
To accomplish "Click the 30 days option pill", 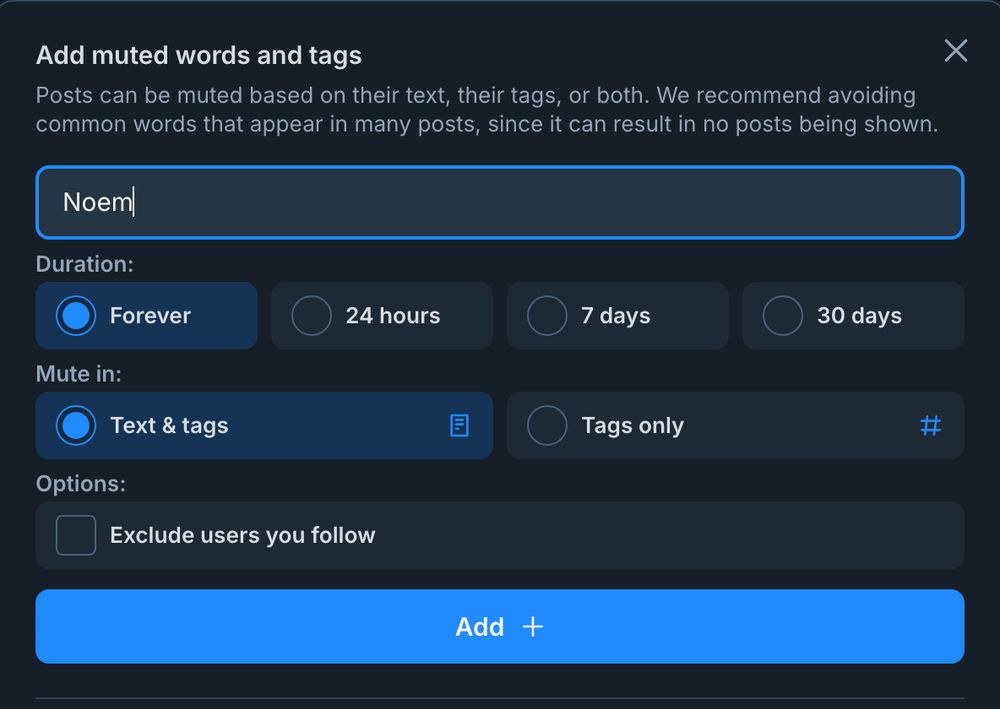I will (x=853, y=315).
